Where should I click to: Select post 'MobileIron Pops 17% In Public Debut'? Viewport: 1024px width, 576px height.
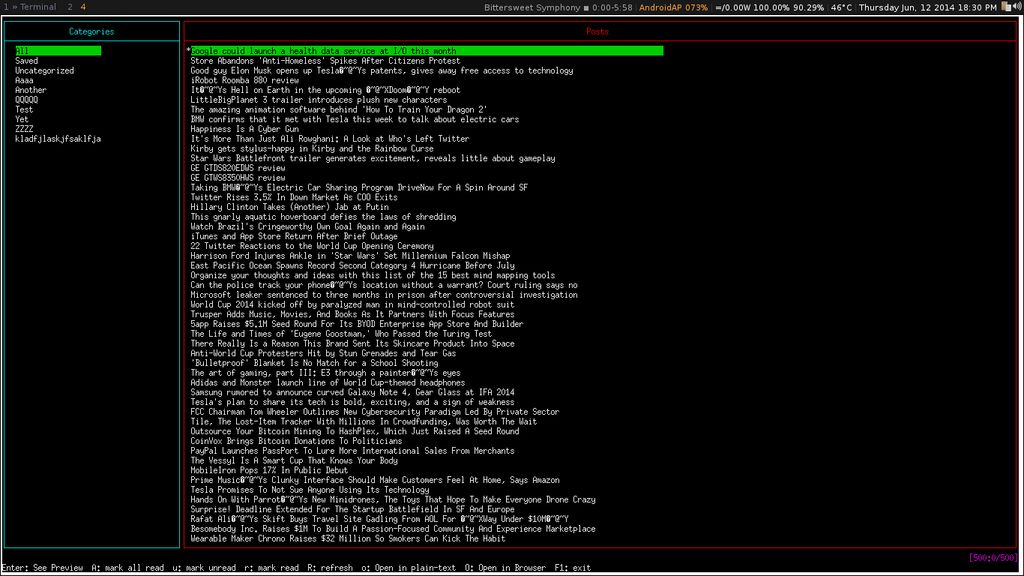[269, 471]
